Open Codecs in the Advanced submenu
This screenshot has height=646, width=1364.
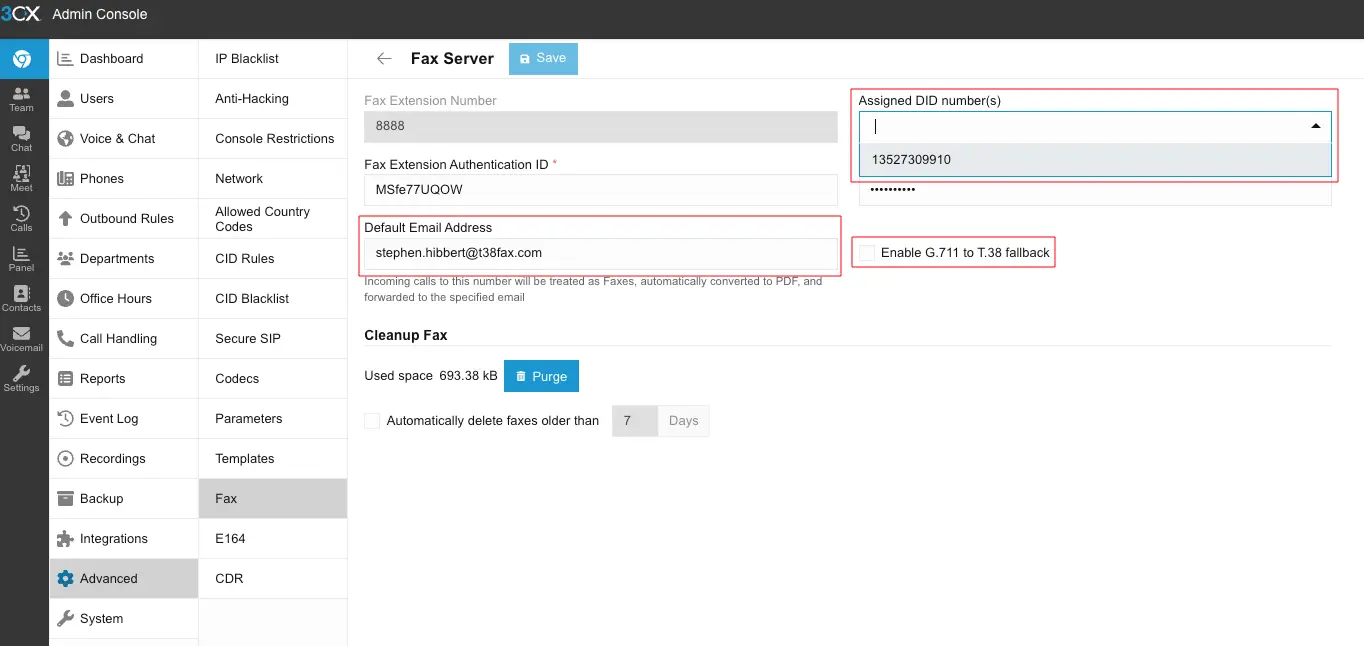tap(237, 379)
